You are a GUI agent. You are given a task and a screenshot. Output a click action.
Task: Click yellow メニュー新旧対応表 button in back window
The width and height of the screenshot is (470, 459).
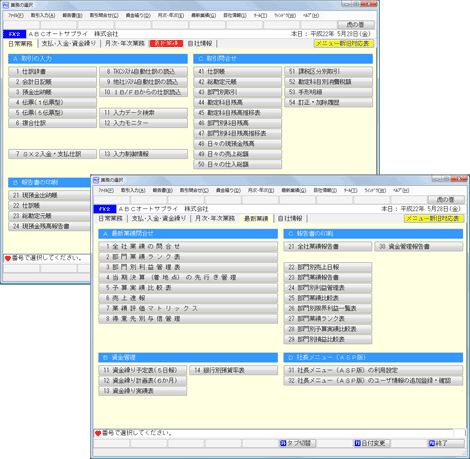coord(343,44)
